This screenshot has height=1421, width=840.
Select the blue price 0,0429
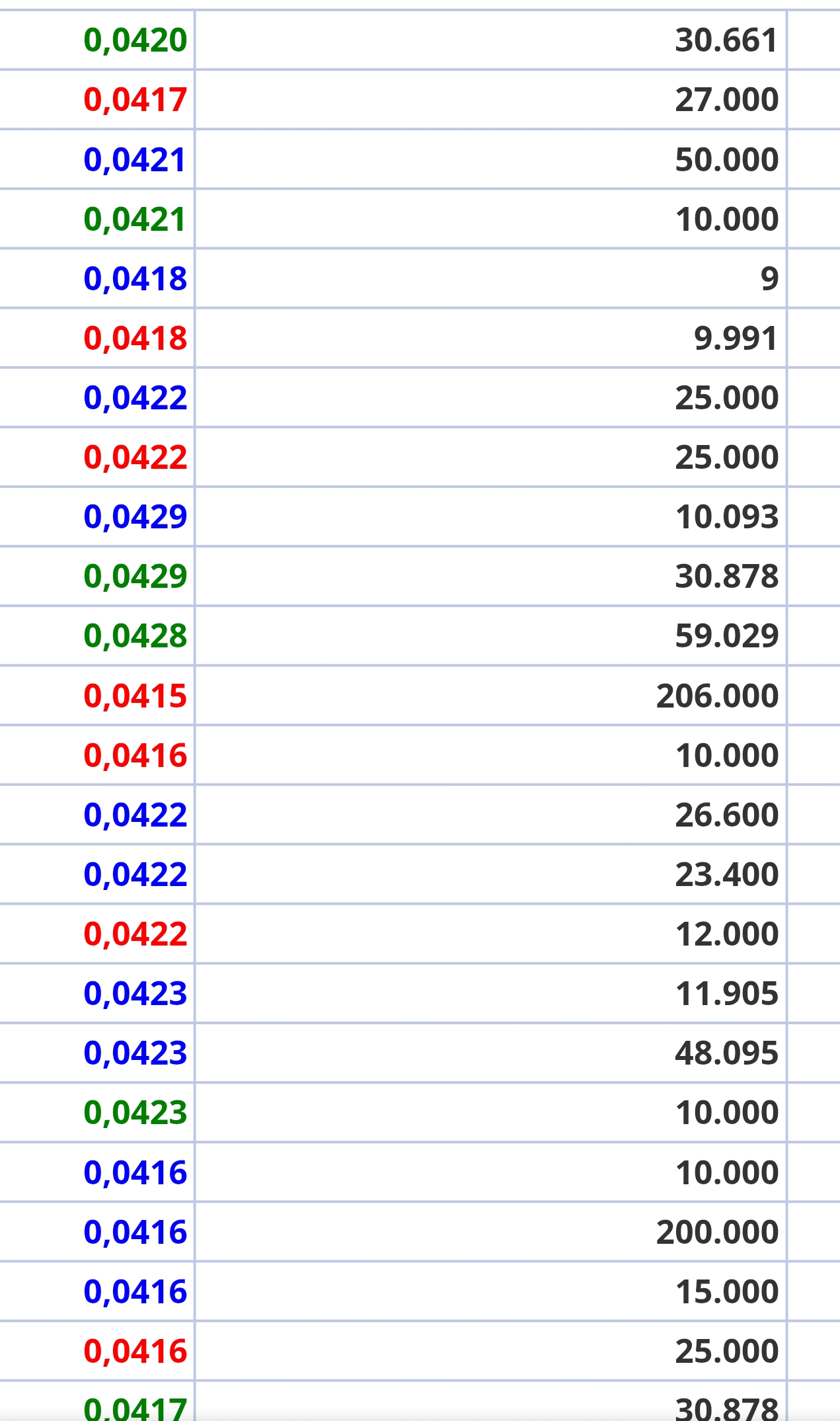coord(135,516)
